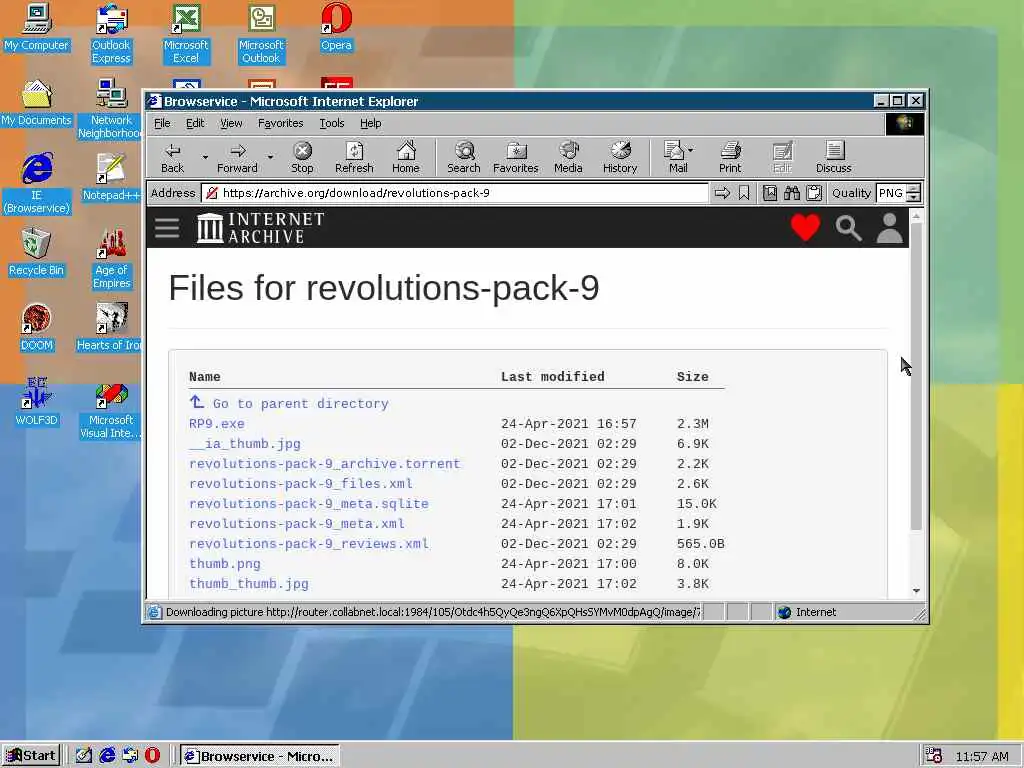Click the binoculars find icon
This screenshot has width=1024, height=768.
(x=792, y=193)
